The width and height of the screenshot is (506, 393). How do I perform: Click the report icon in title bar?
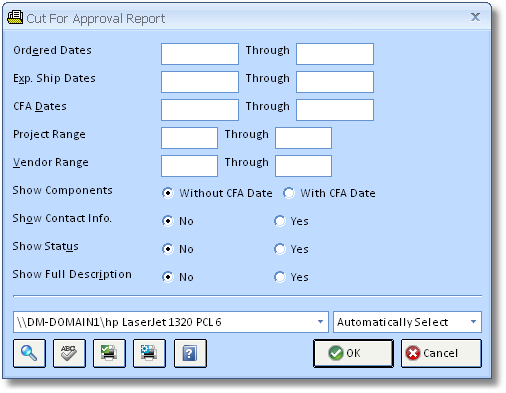[15, 18]
